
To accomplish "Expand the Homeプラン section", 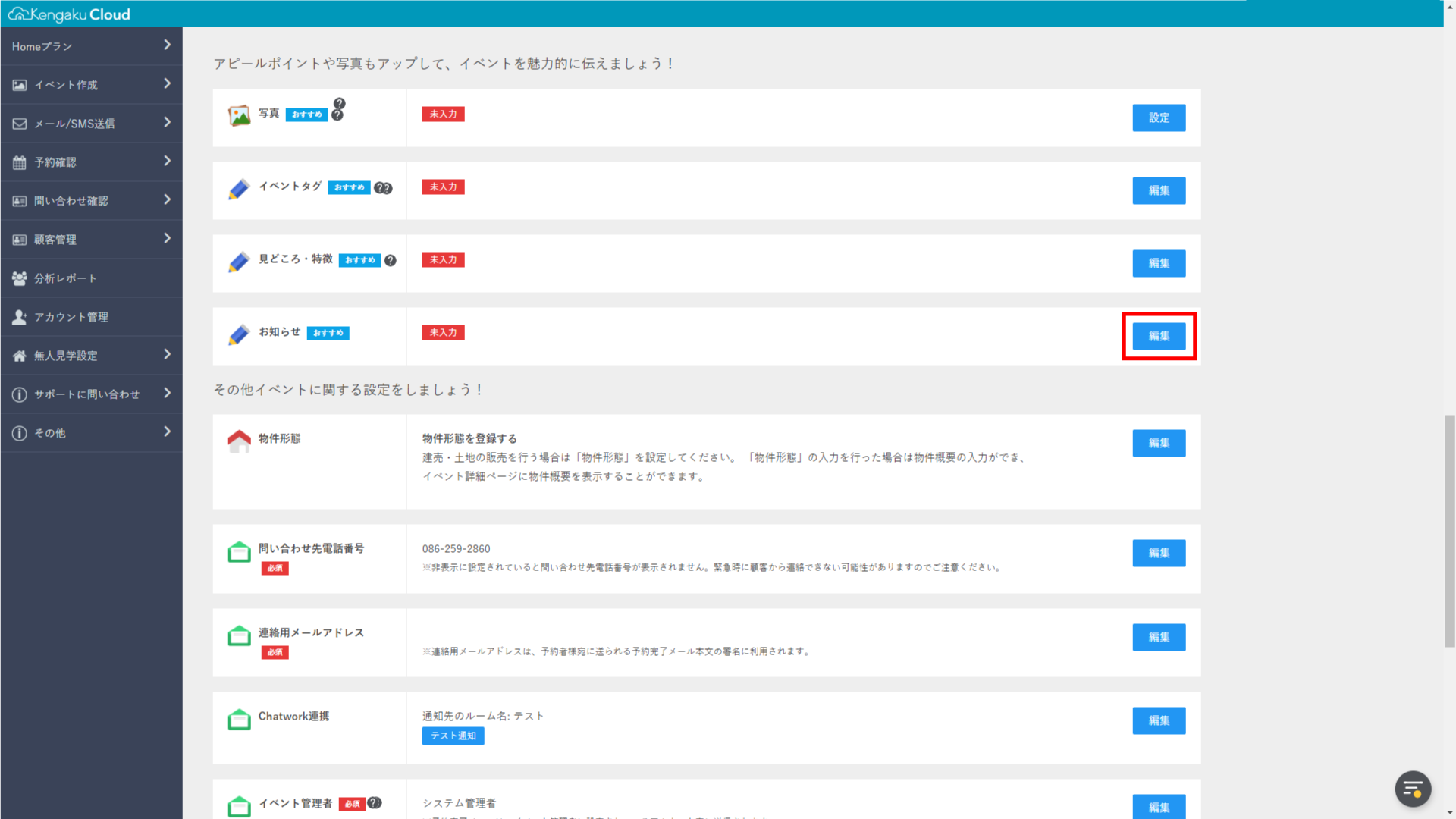I will click(x=167, y=45).
